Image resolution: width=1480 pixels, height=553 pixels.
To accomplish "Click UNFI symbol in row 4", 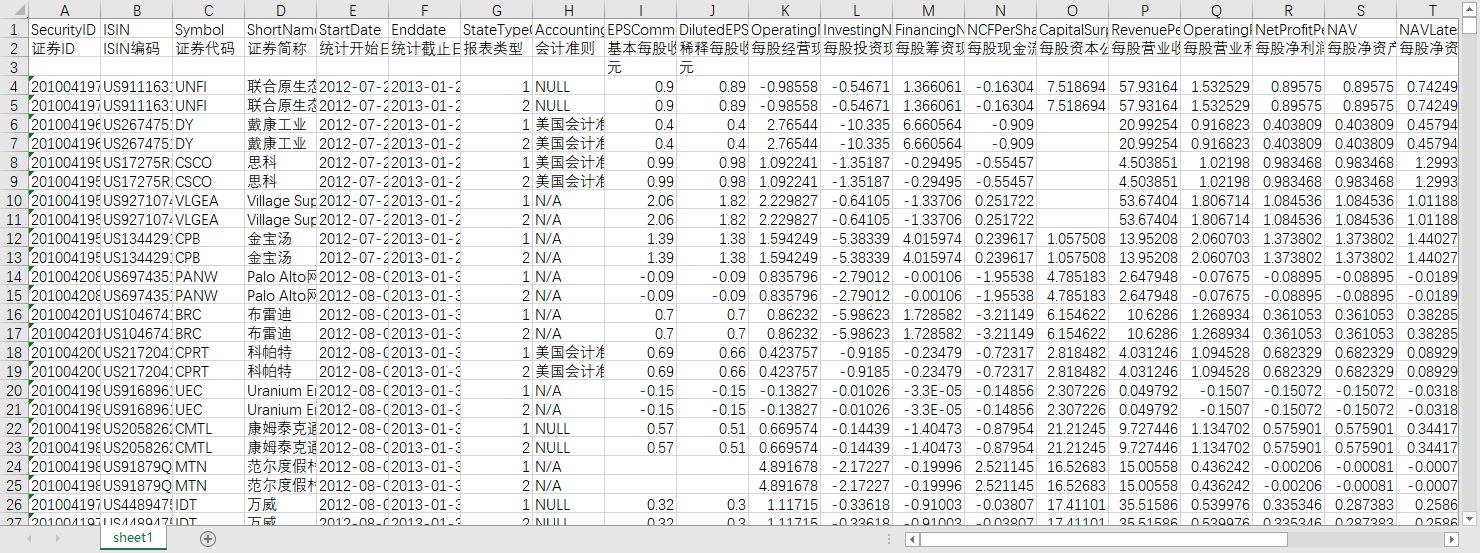I will 208,86.
